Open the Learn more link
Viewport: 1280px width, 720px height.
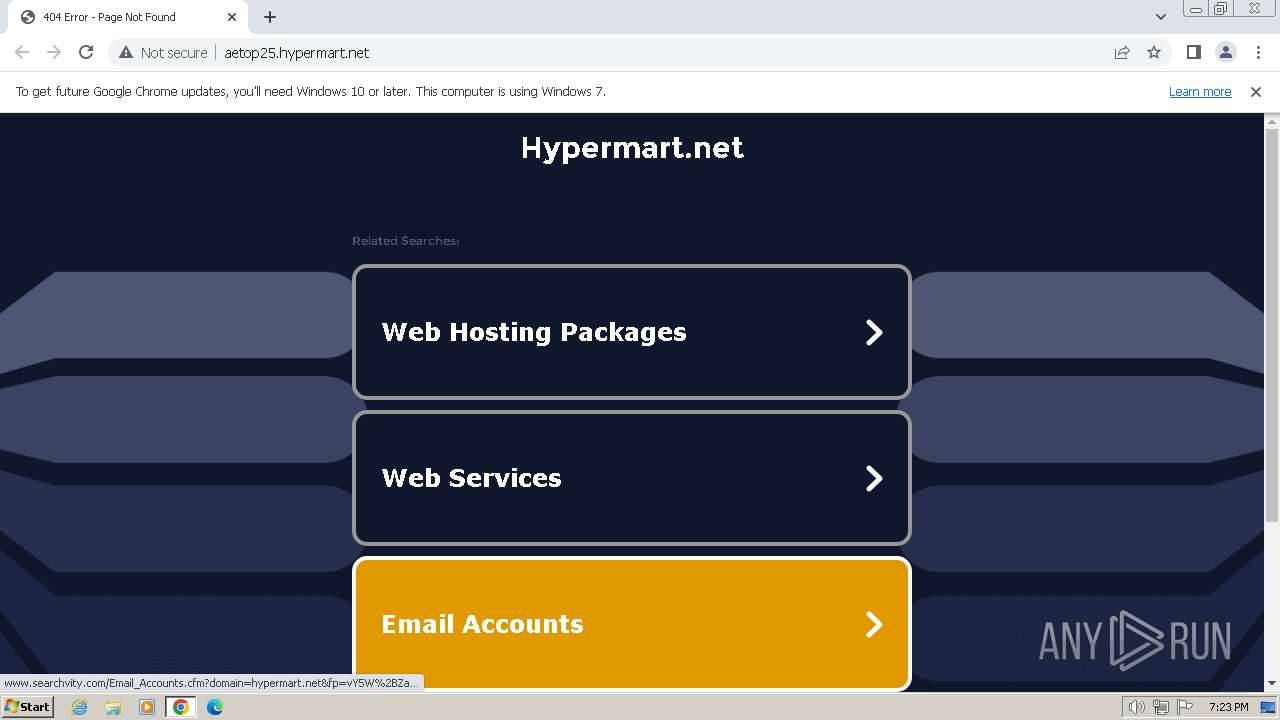[x=1200, y=92]
